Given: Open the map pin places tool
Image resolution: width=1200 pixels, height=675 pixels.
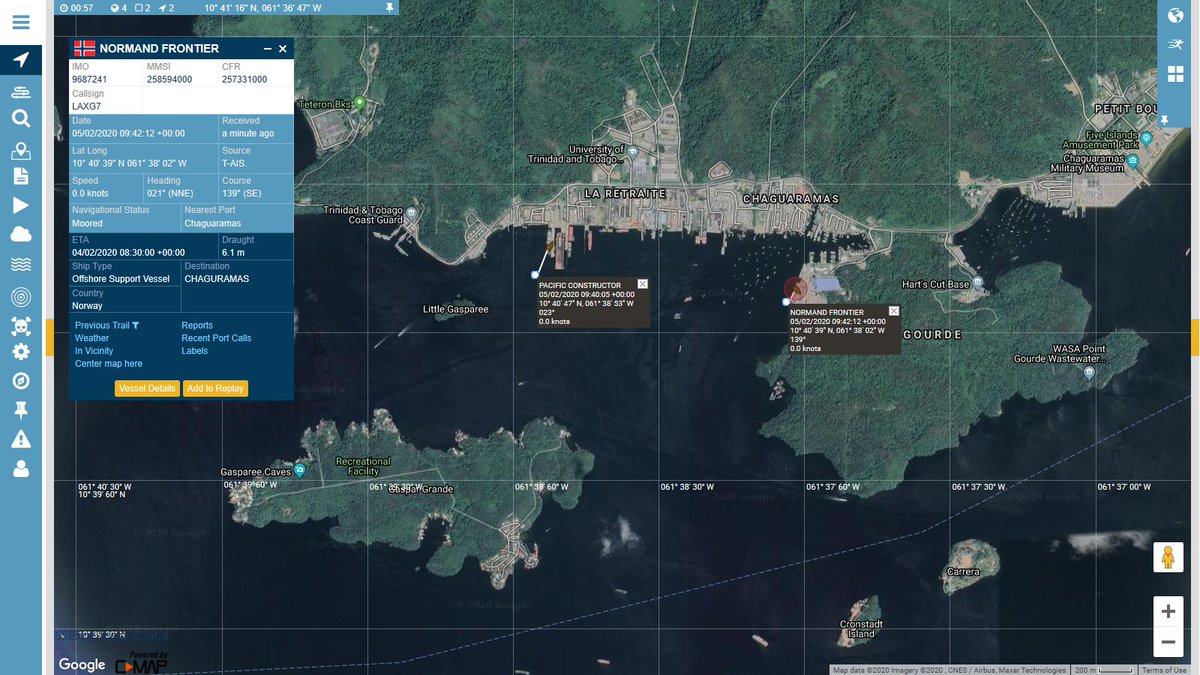Looking at the screenshot, I should point(21,151).
